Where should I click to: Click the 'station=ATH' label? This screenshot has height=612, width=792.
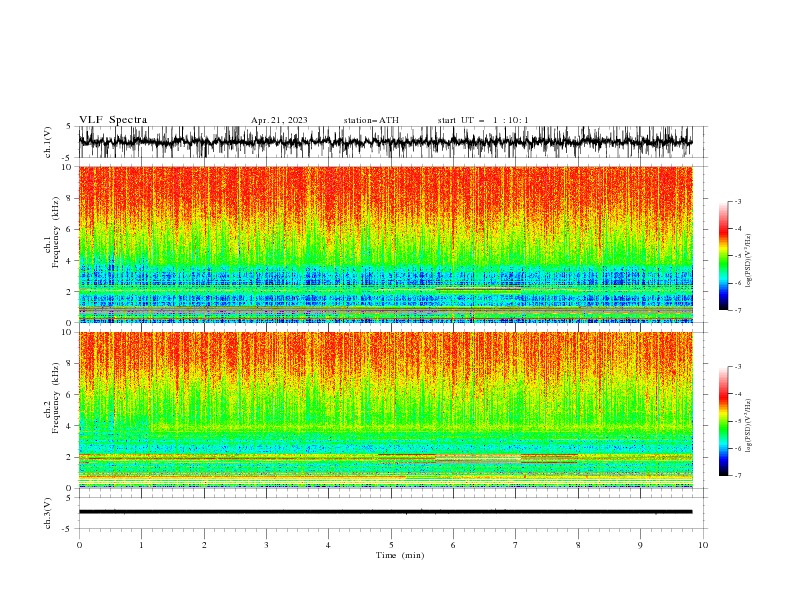click(x=371, y=120)
